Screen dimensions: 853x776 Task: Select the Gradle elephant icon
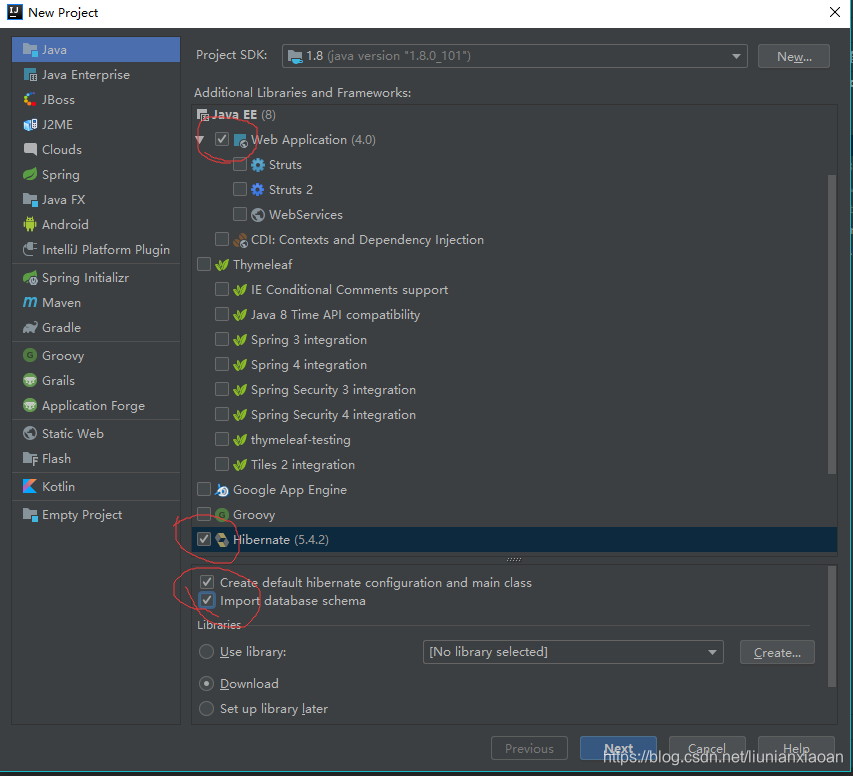[30, 327]
